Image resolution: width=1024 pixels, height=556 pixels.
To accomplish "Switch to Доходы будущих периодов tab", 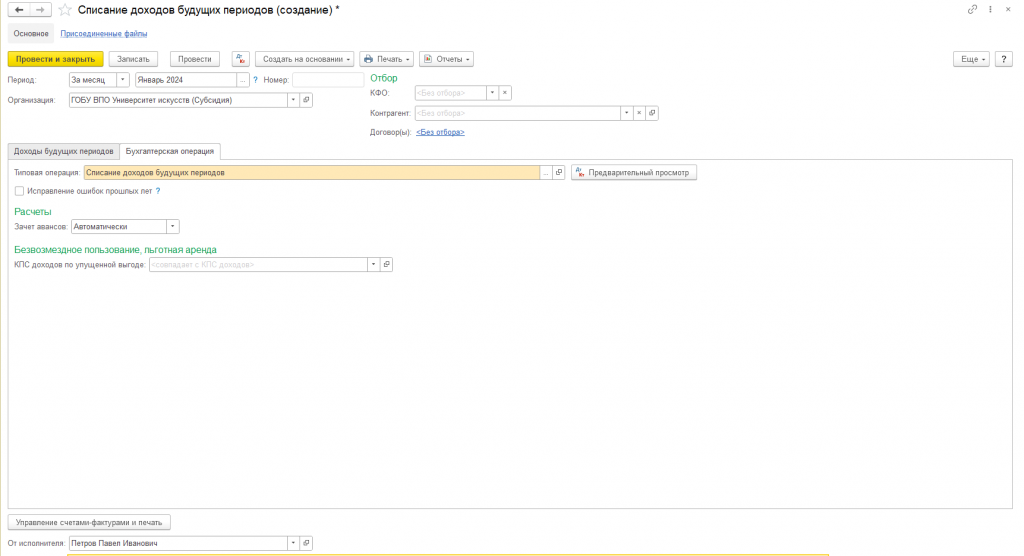I will click(x=63, y=151).
